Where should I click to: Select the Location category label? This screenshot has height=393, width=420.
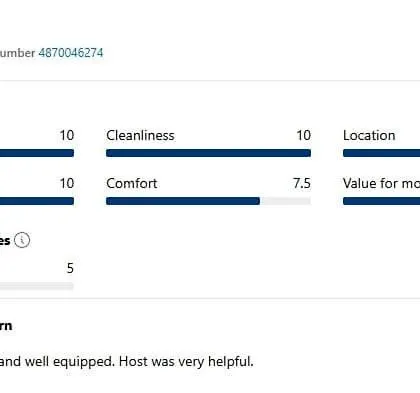[x=369, y=135]
